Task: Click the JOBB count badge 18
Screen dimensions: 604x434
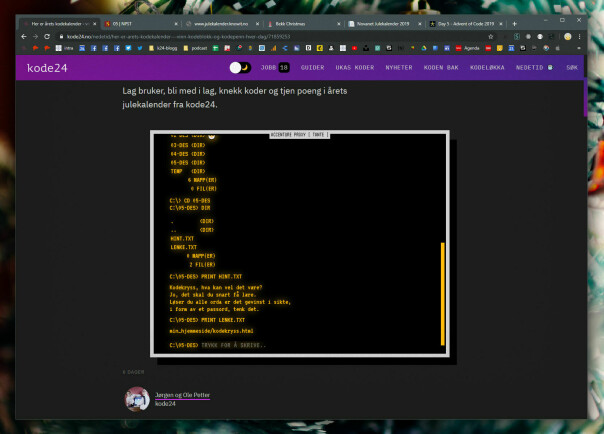Action: tap(284, 68)
